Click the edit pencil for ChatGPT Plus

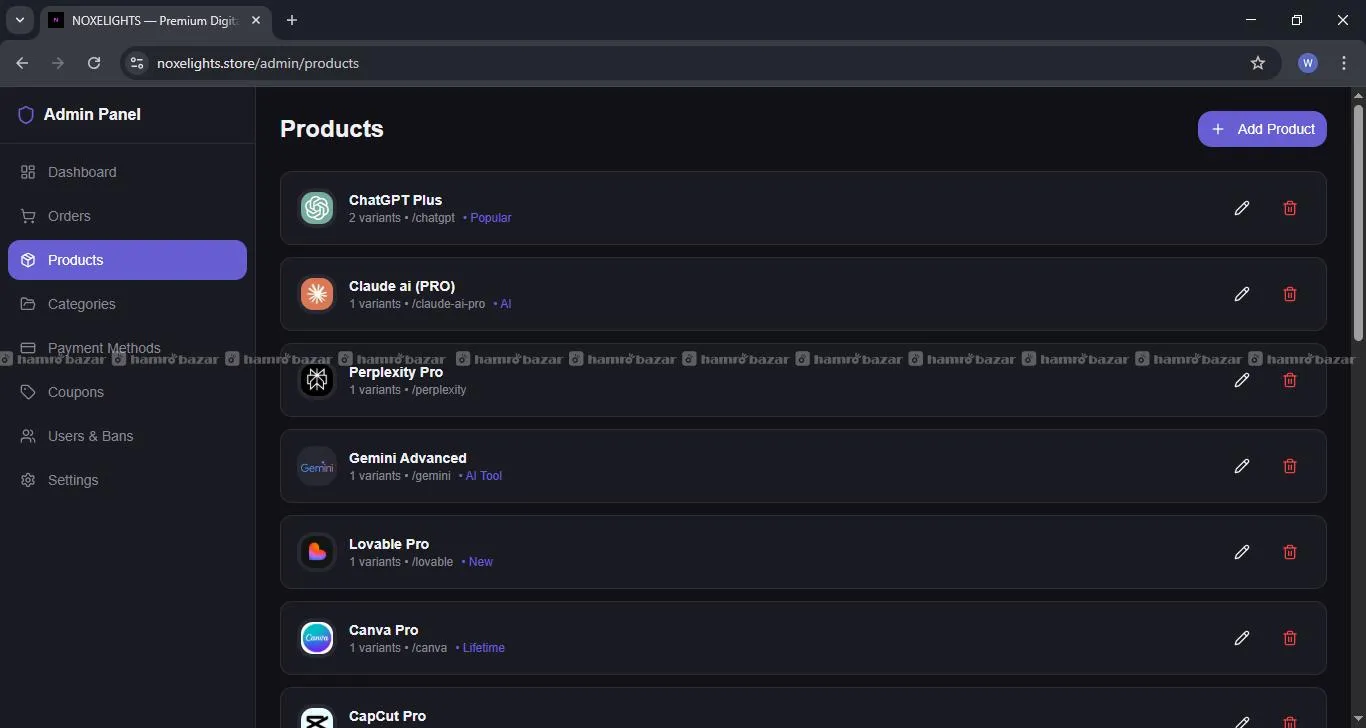(x=1241, y=208)
